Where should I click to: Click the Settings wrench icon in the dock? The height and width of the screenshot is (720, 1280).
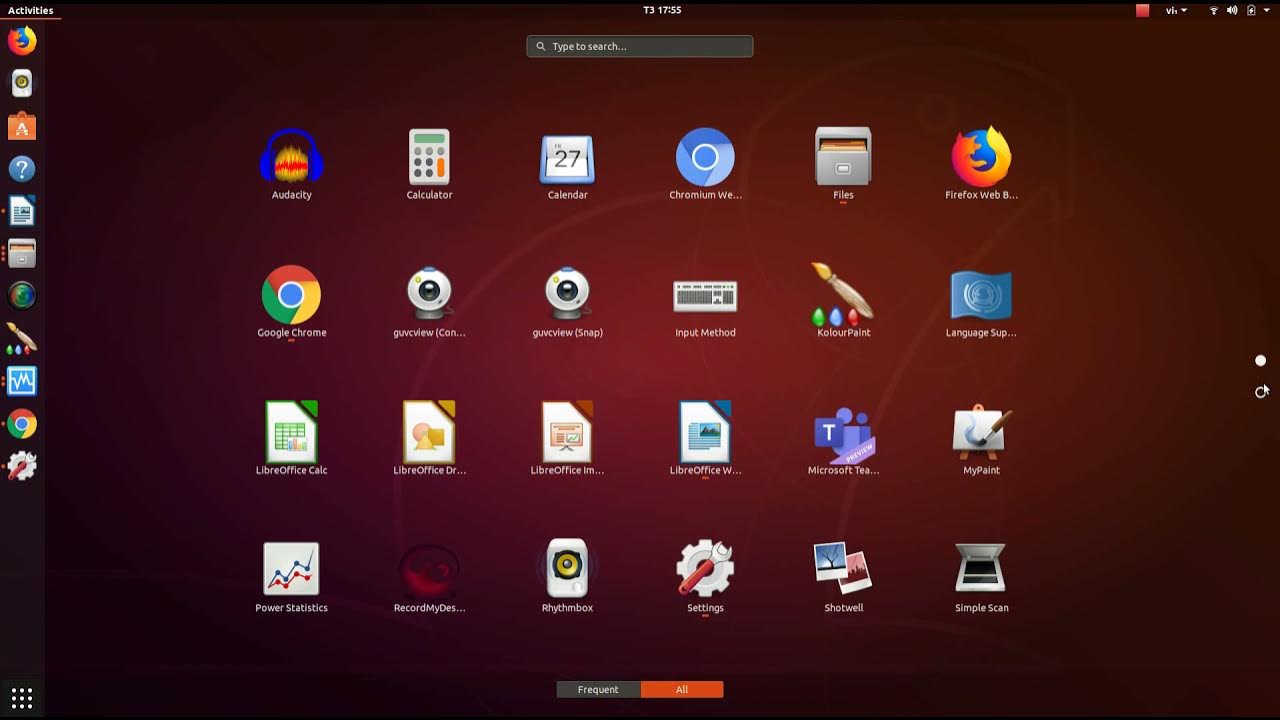(22, 466)
